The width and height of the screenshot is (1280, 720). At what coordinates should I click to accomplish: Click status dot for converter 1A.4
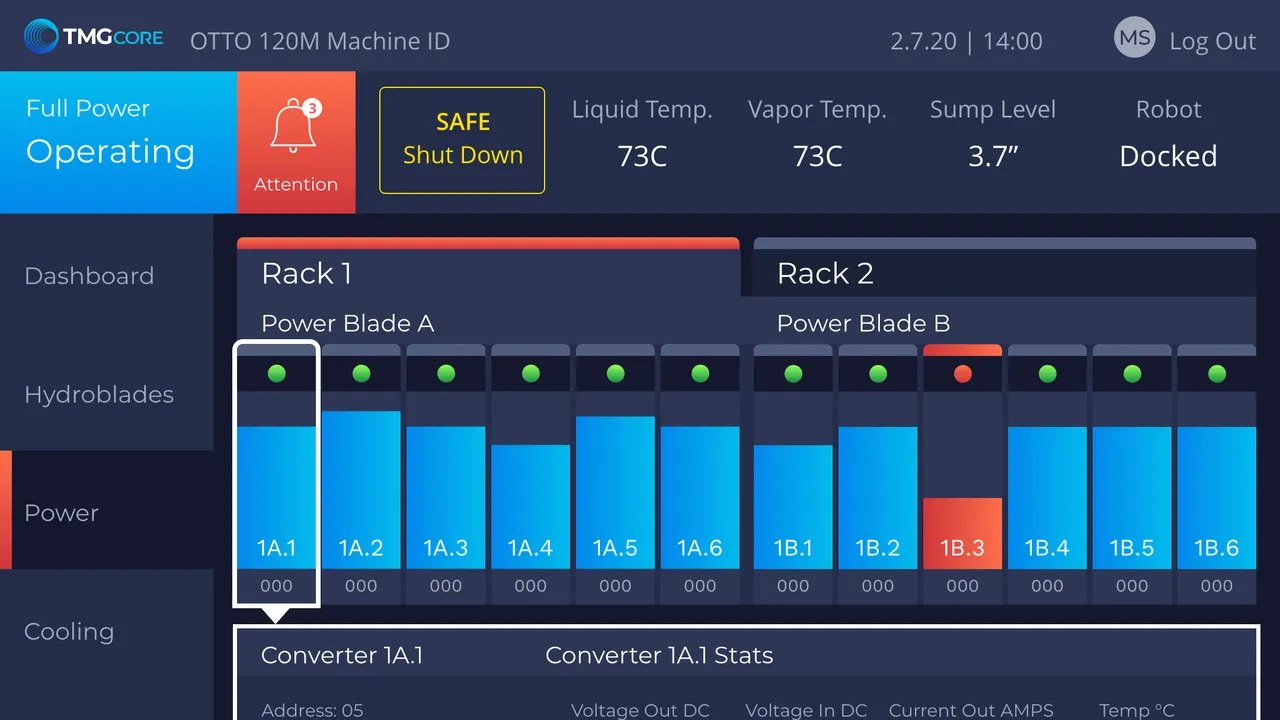click(531, 373)
